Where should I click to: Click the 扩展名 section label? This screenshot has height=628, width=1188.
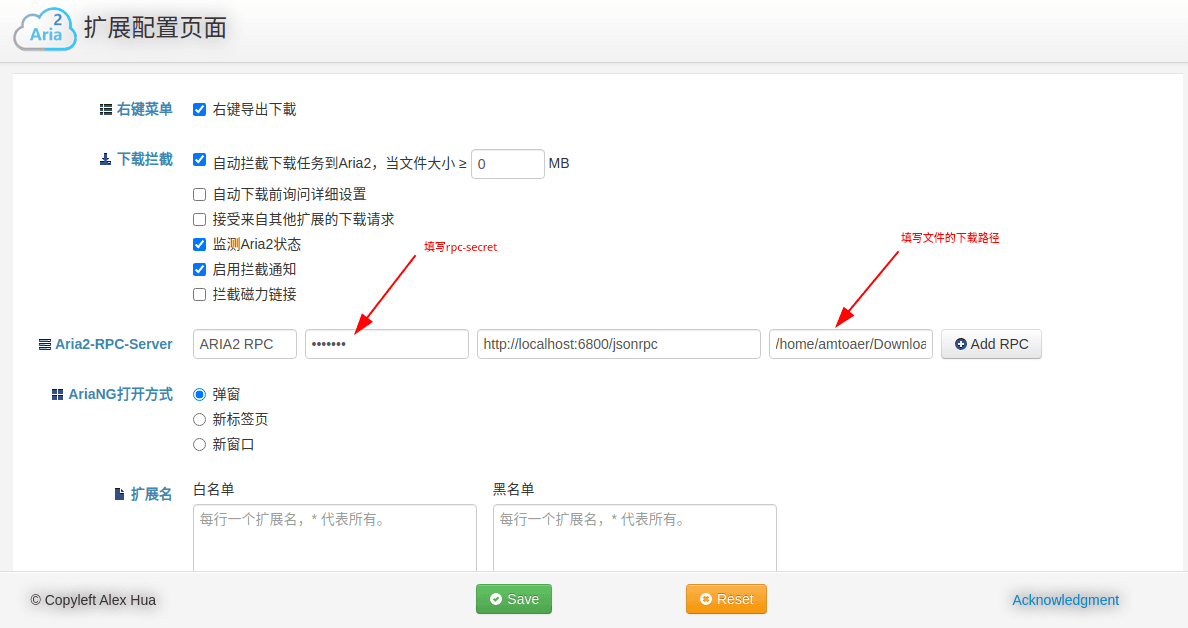point(152,495)
